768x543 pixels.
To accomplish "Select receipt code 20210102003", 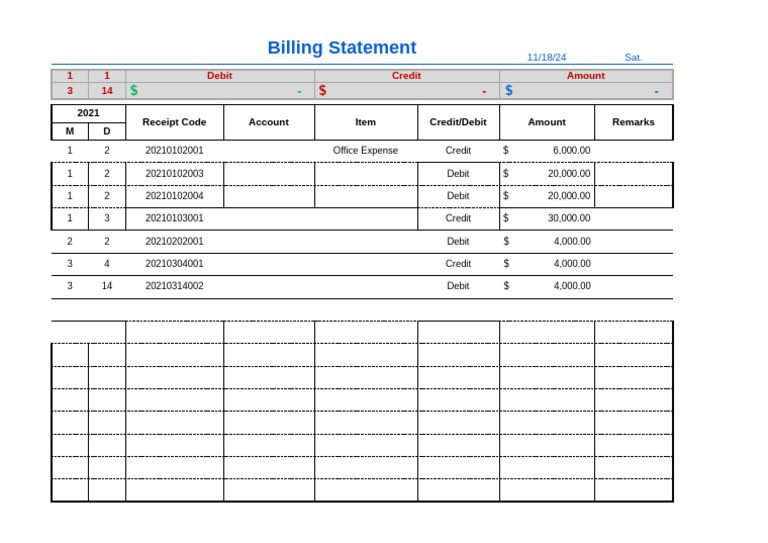I will [x=174, y=173].
